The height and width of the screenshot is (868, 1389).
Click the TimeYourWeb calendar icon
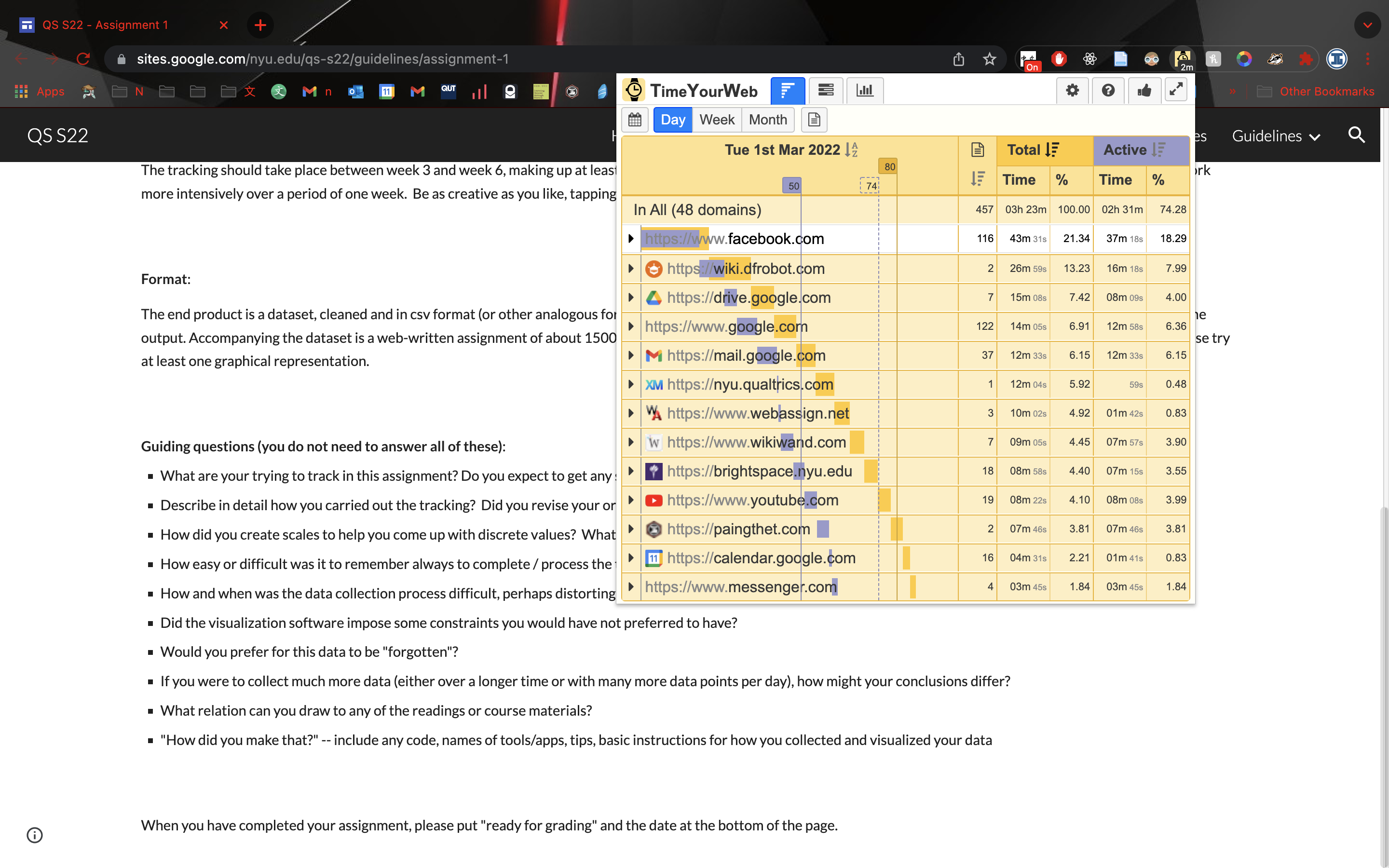coord(634,119)
